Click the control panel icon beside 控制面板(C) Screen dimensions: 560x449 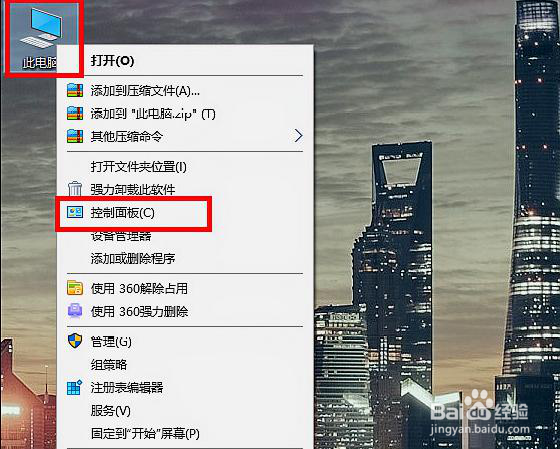click(x=75, y=213)
